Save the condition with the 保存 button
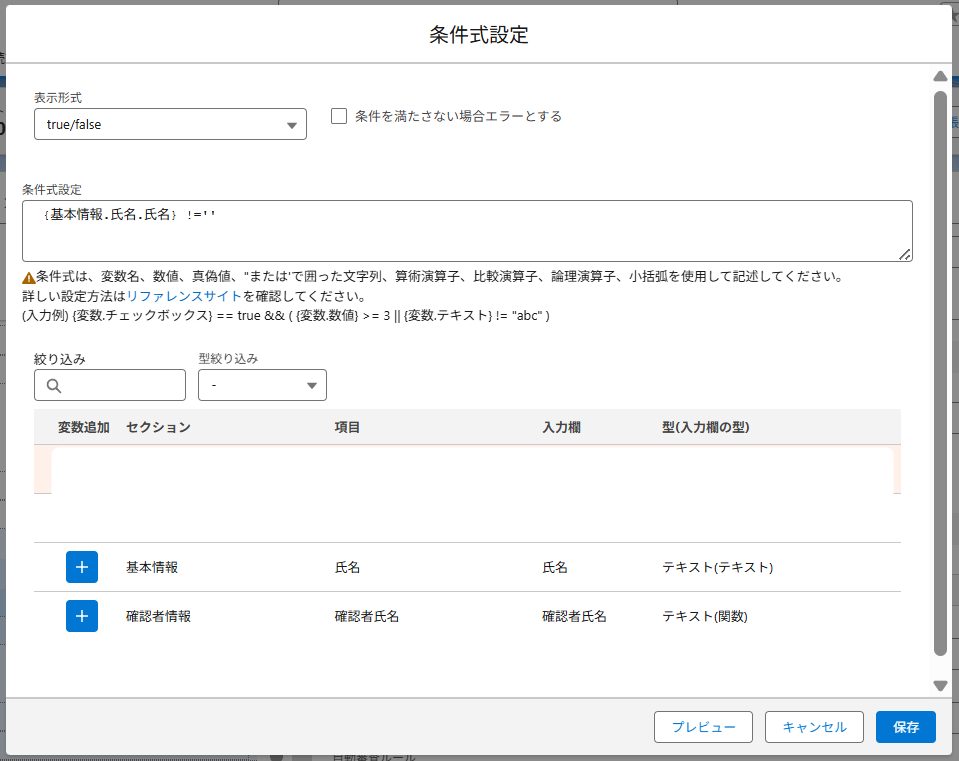Viewport: 959px width, 761px height. (905, 727)
